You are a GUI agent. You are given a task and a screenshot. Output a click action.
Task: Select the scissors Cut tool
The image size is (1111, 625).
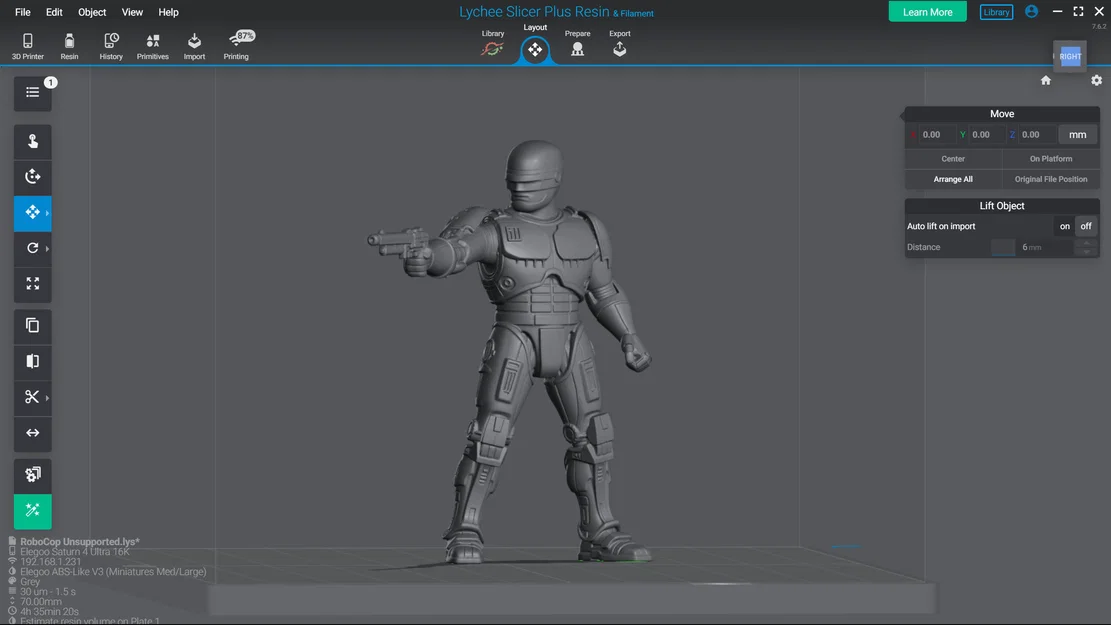click(x=31, y=397)
